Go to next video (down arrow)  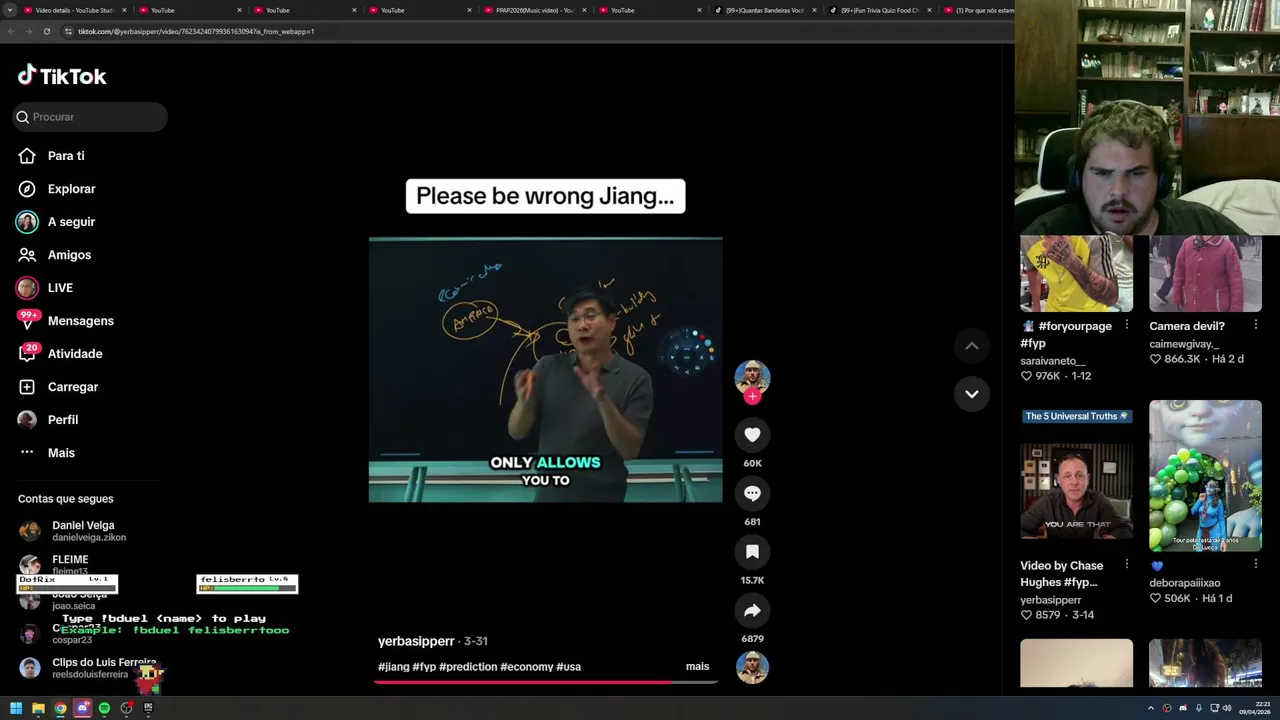point(971,394)
